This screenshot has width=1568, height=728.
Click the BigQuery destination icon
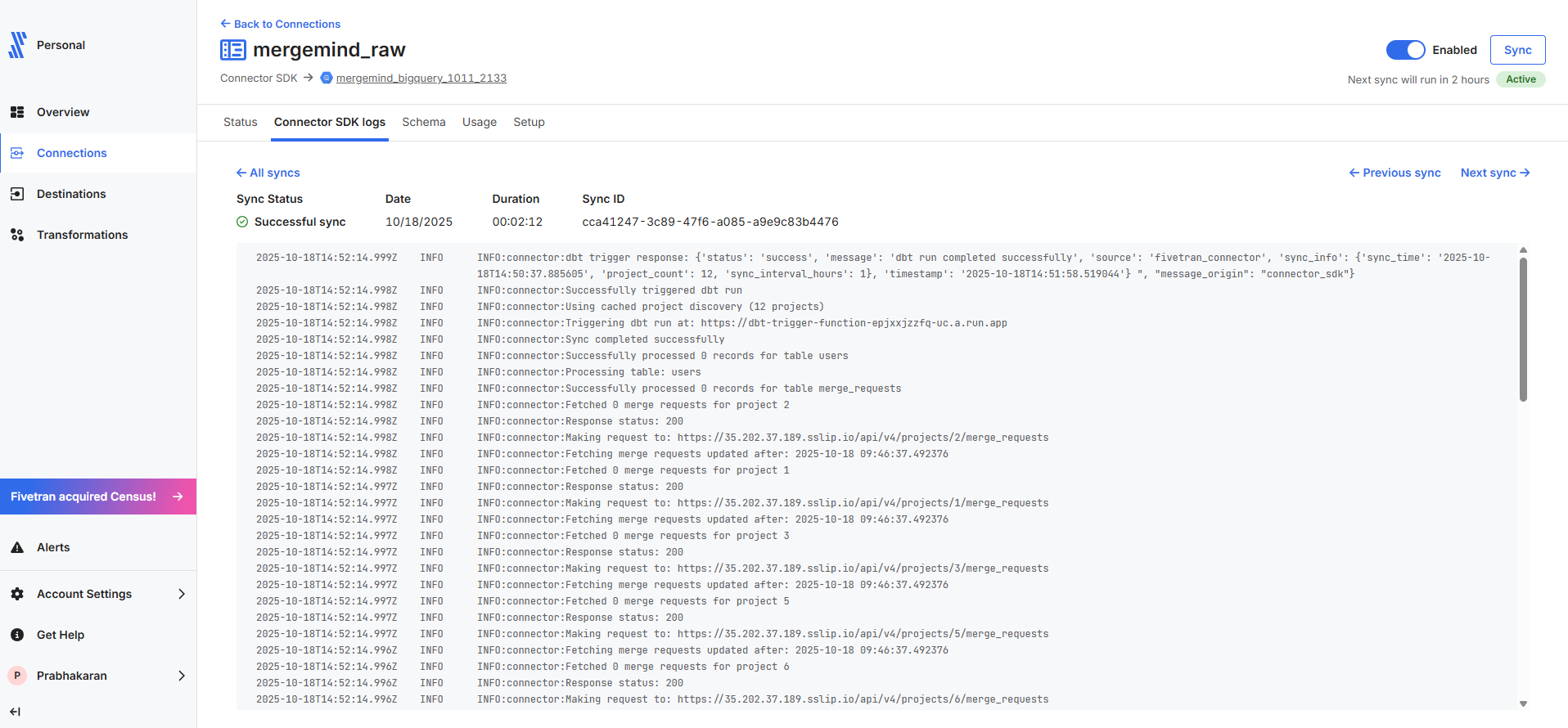pyautogui.click(x=327, y=78)
